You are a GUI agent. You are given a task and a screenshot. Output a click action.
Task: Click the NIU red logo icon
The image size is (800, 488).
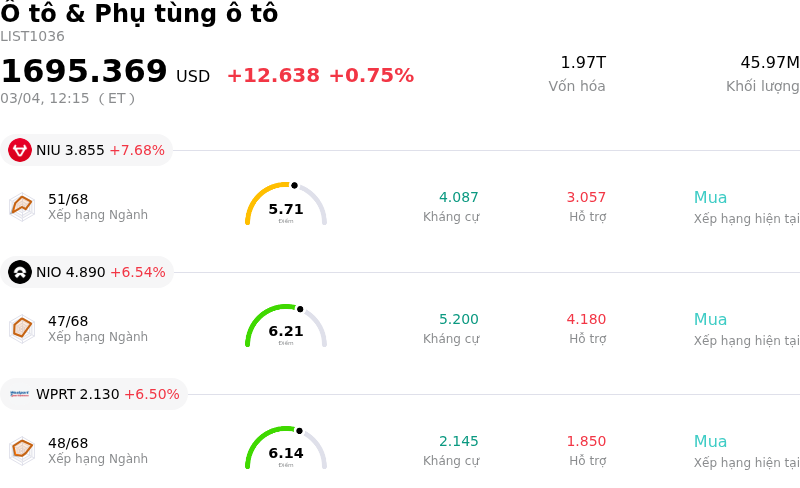point(20,150)
